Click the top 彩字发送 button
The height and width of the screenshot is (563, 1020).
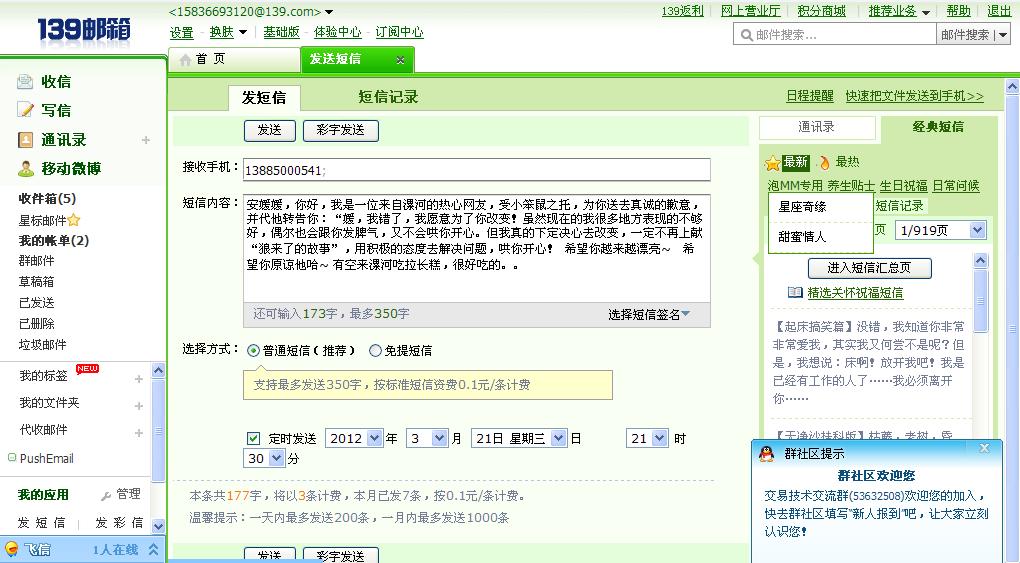pos(340,130)
